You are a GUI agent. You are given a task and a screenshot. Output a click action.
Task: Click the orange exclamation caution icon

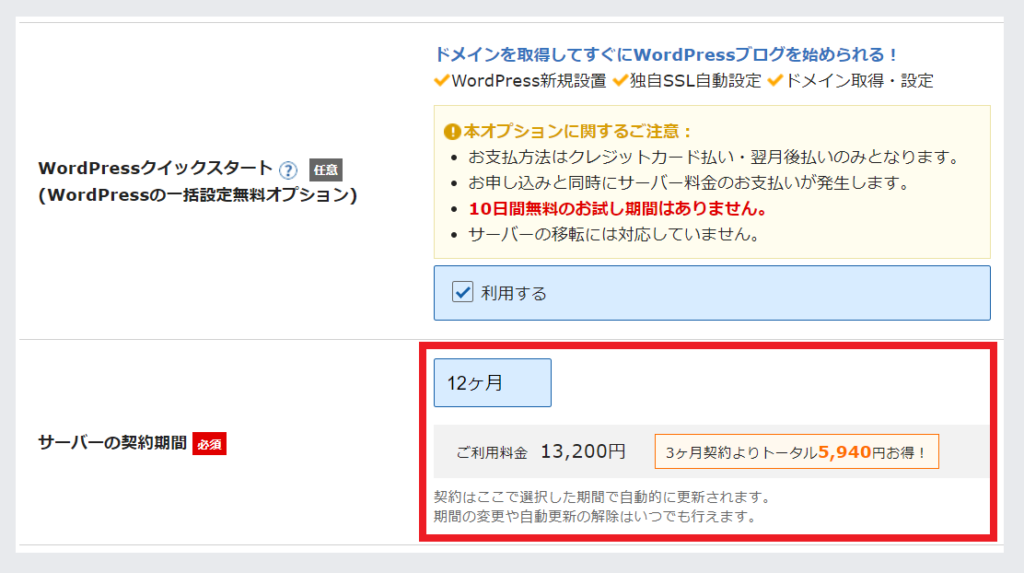pyautogui.click(x=452, y=132)
